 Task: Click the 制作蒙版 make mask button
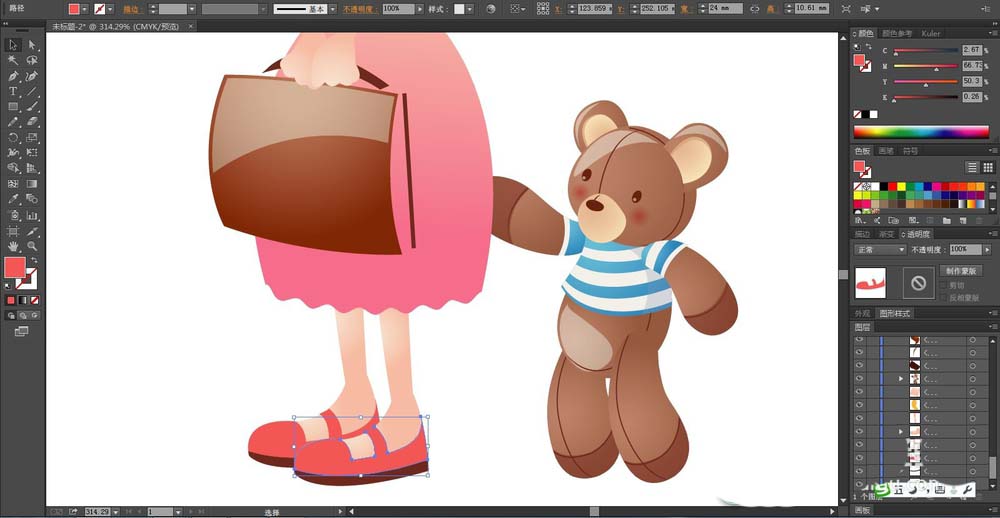960,271
